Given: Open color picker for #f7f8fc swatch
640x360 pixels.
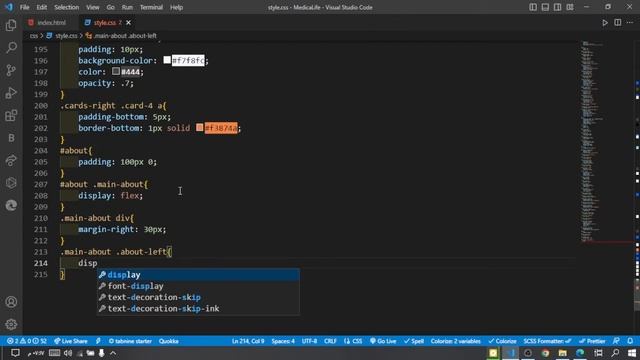Looking at the screenshot, I should coord(167,60).
